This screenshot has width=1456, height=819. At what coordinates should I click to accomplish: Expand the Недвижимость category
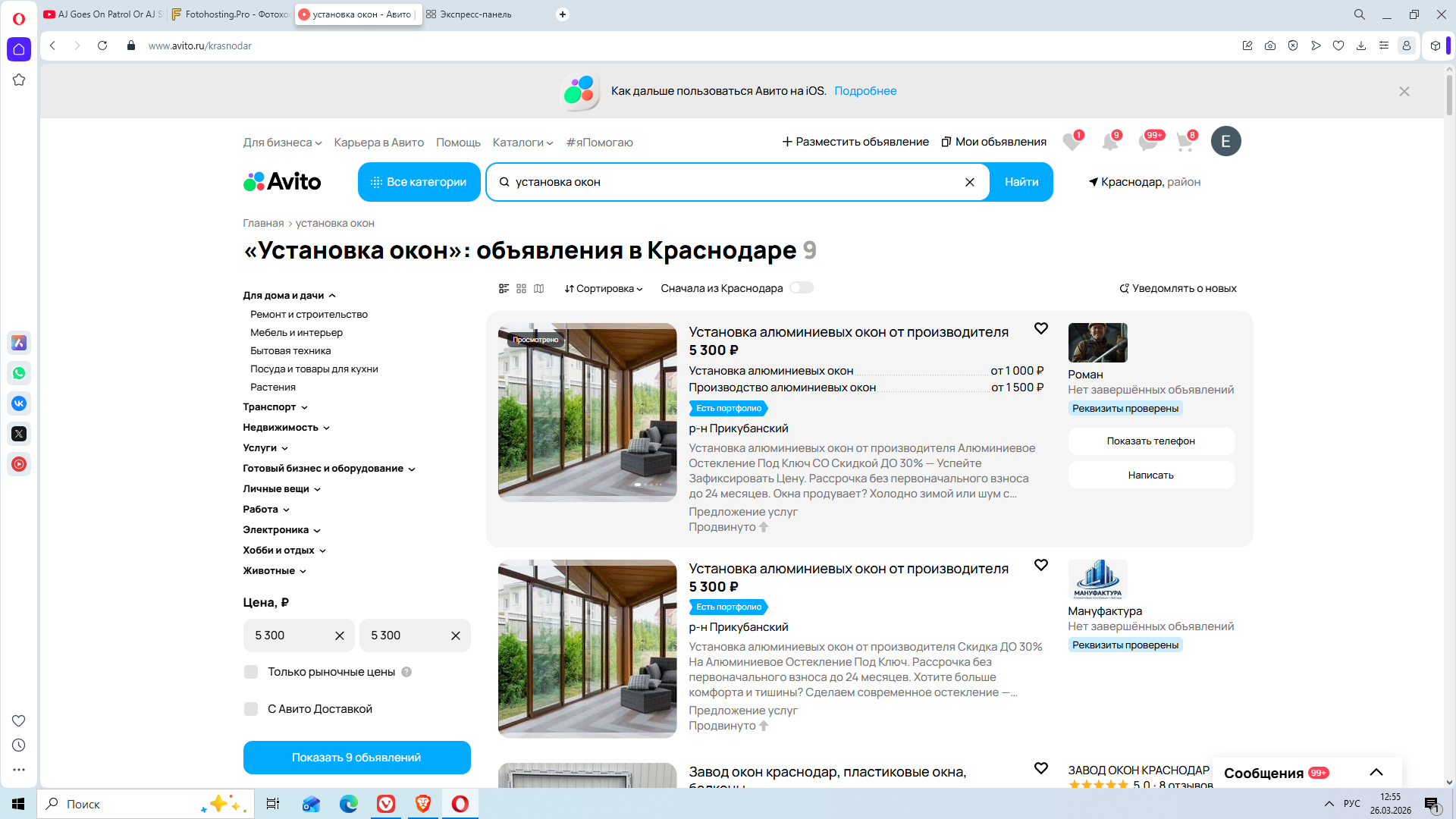pos(286,428)
